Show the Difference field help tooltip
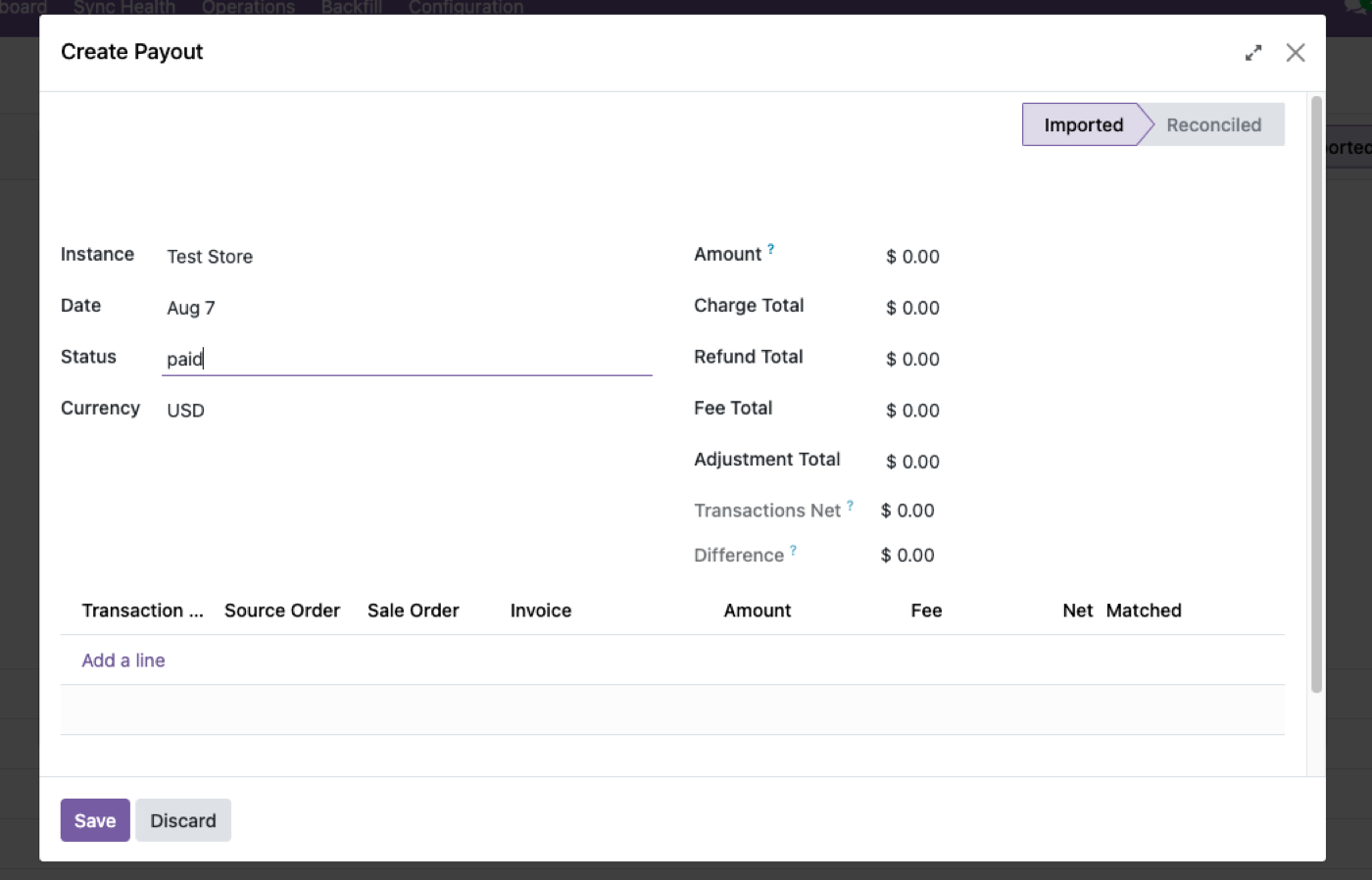Screen dimensions: 1372x880 pos(793,550)
